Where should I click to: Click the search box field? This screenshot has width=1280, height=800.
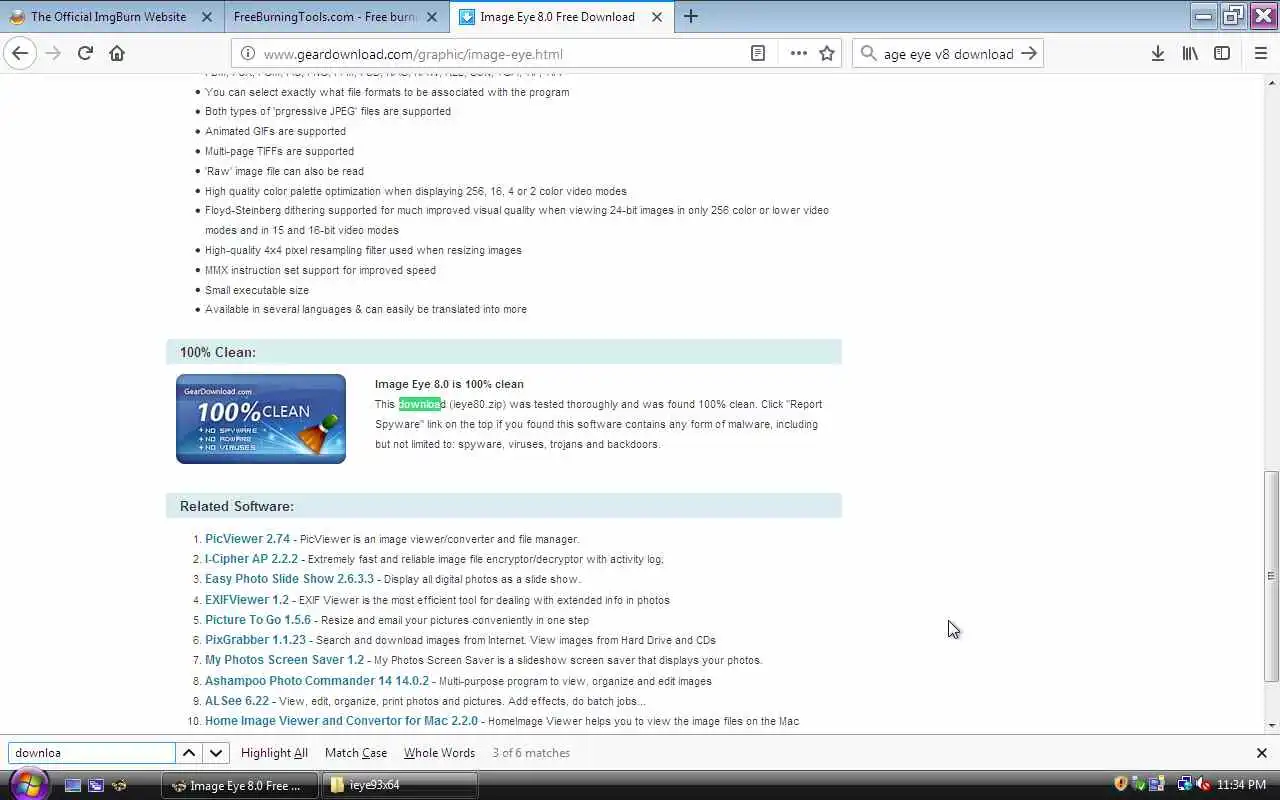point(948,54)
